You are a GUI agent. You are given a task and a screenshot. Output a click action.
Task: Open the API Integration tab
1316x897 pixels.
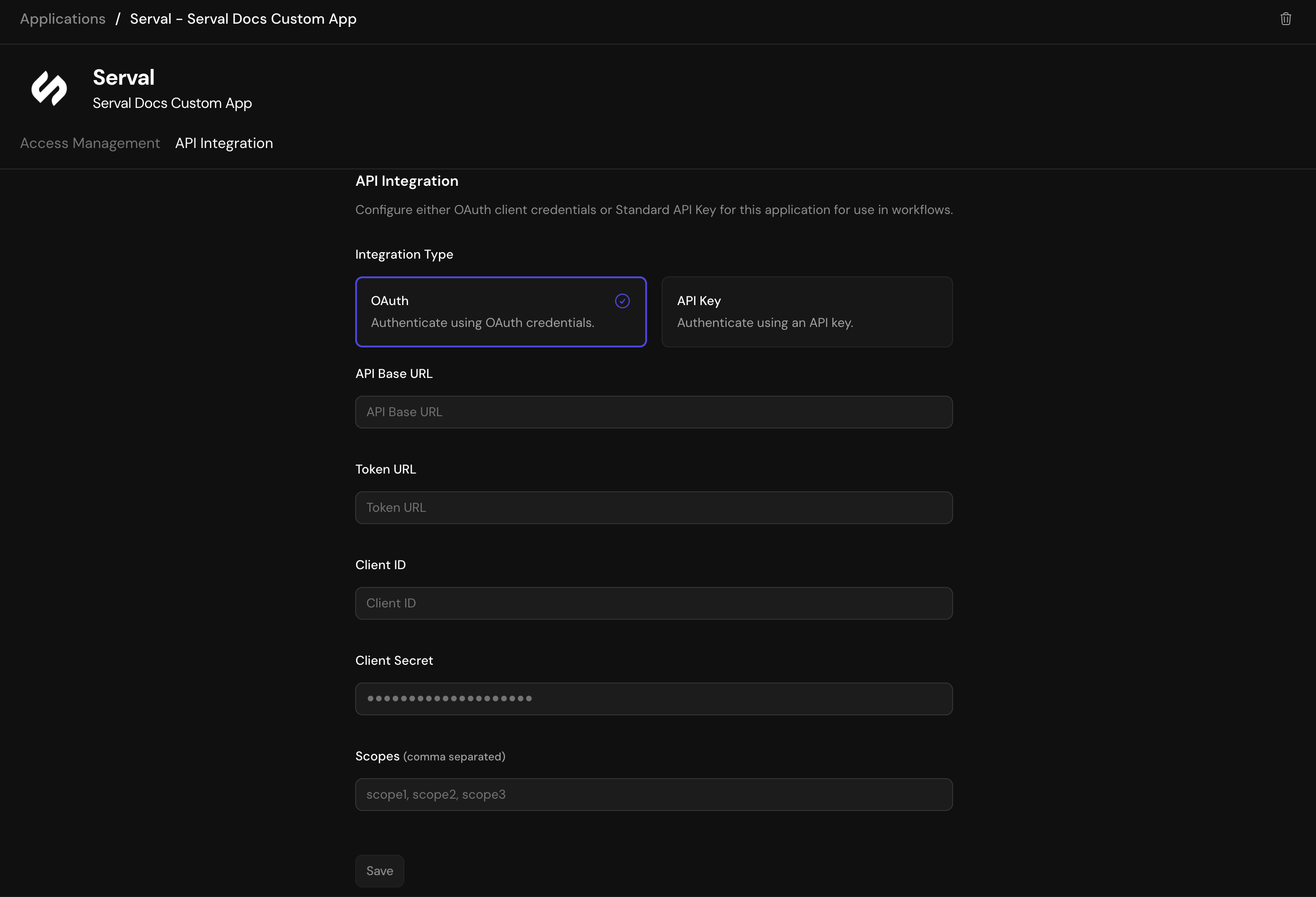(224, 143)
